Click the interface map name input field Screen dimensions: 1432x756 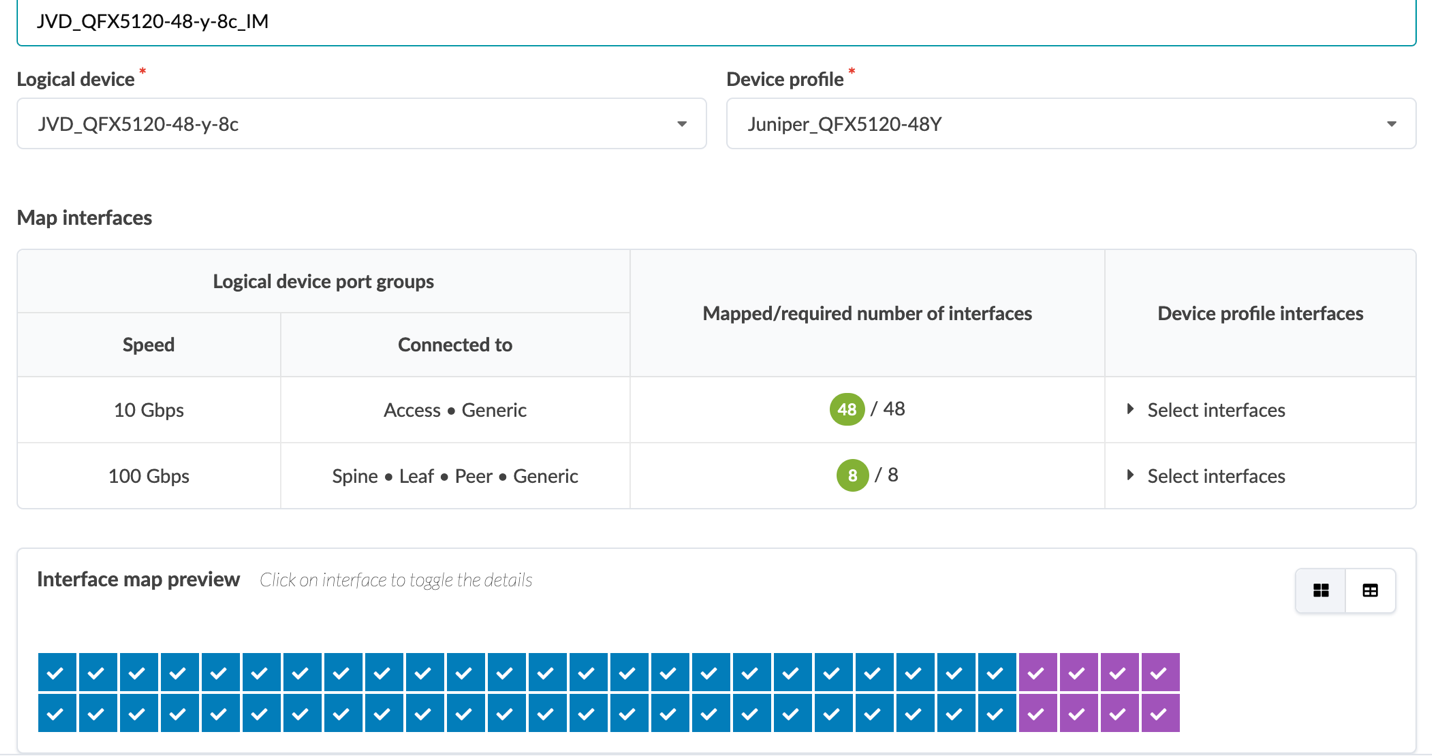(x=715, y=21)
